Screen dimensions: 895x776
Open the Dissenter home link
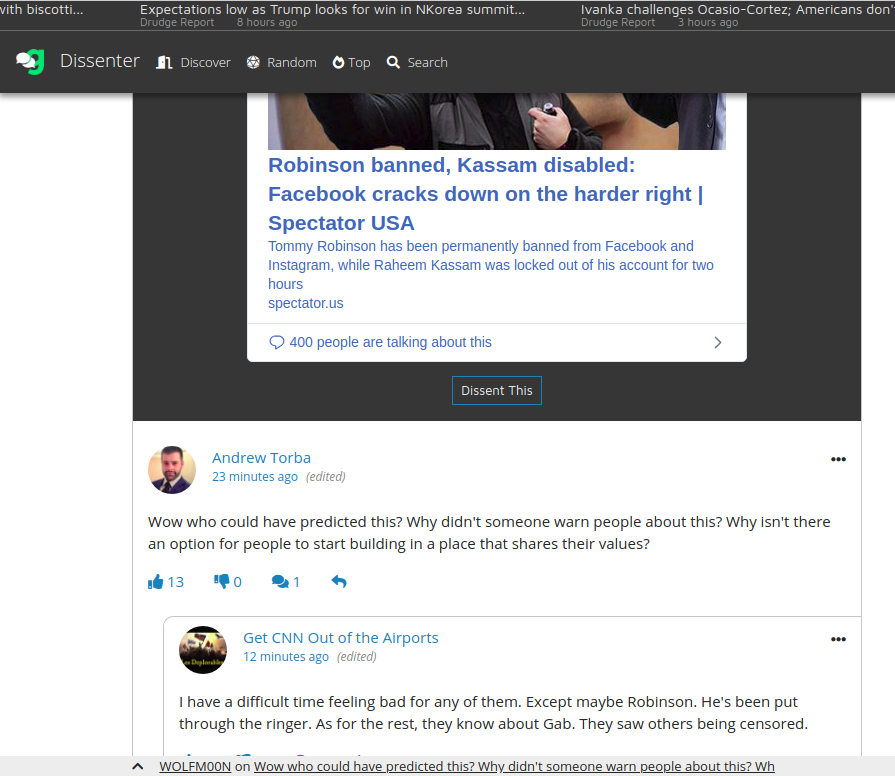[100, 61]
